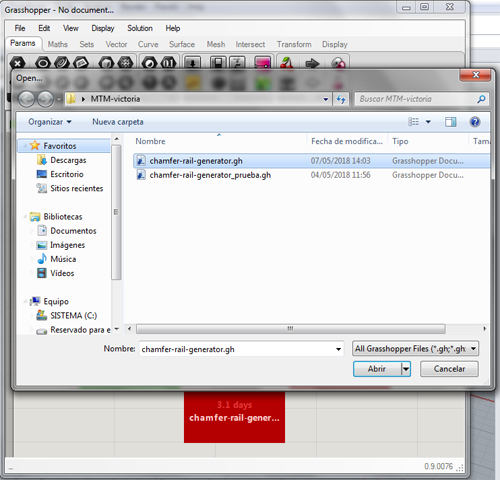500x480 pixels.
Task: Select the cherry icon in Params toolbar
Action: point(286,63)
